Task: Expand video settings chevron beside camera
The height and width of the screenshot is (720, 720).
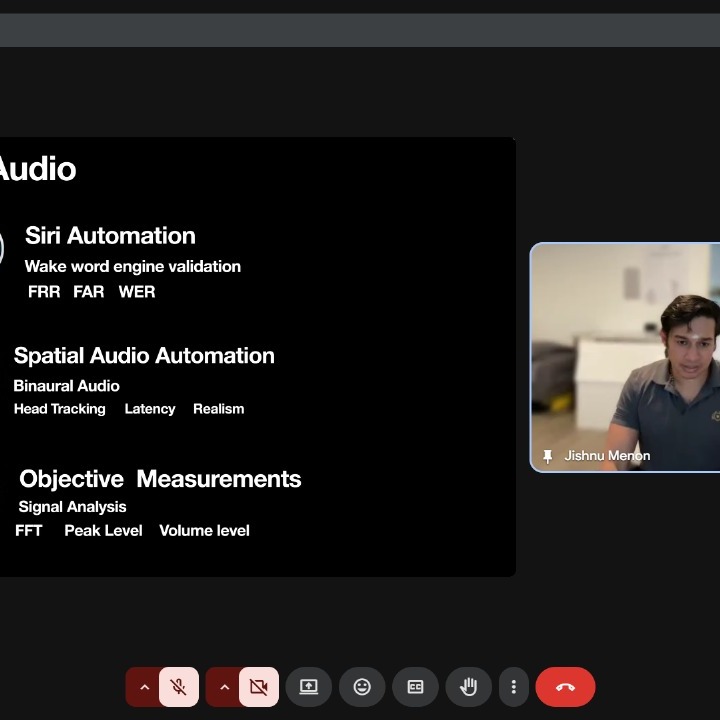Action: pyautogui.click(x=224, y=687)
